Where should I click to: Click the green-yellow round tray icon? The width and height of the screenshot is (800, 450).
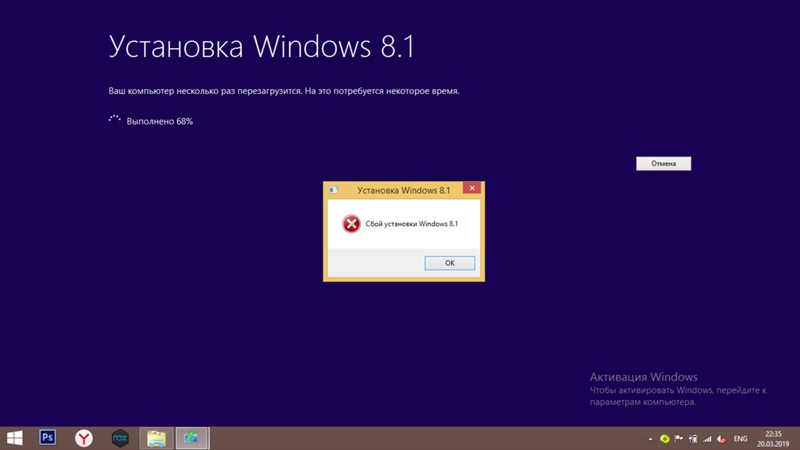click(x=664, y=439)
